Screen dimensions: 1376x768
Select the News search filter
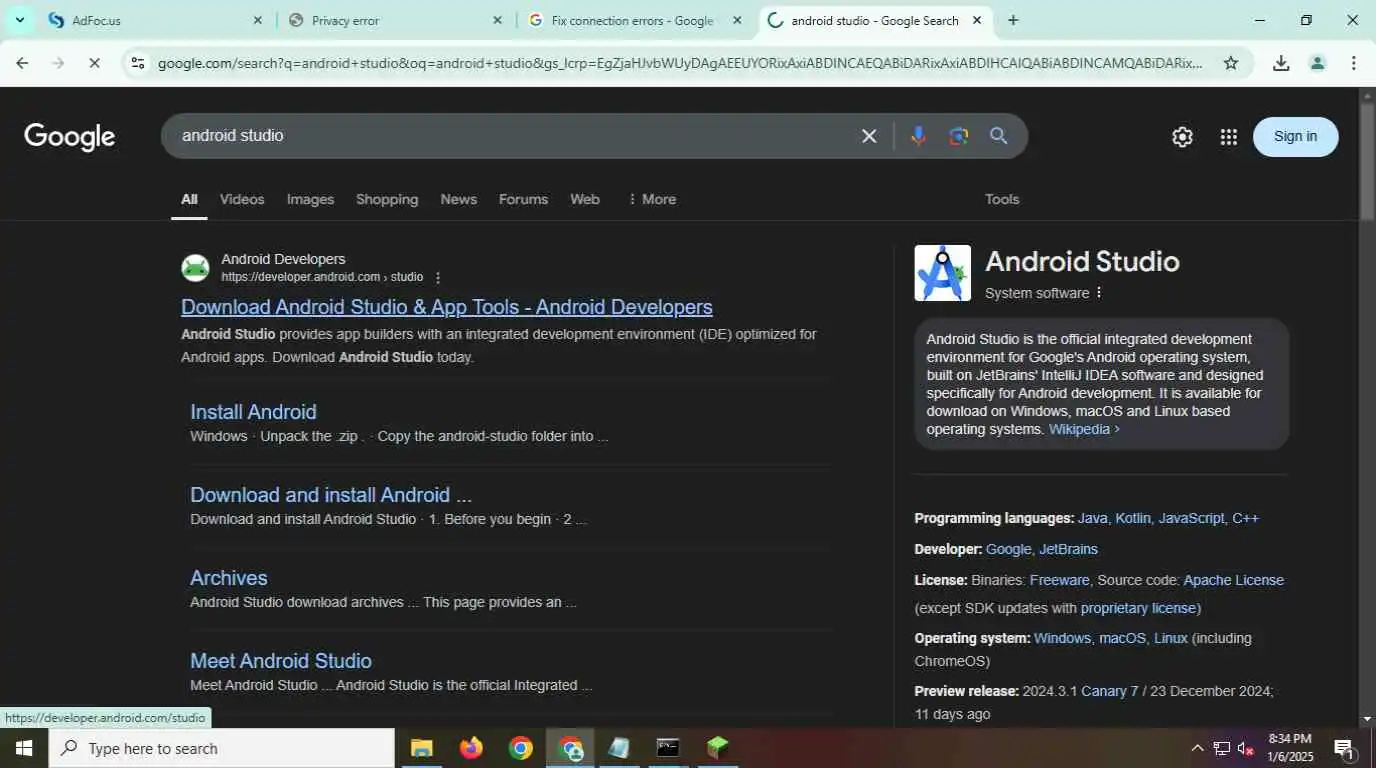[458, 199]
